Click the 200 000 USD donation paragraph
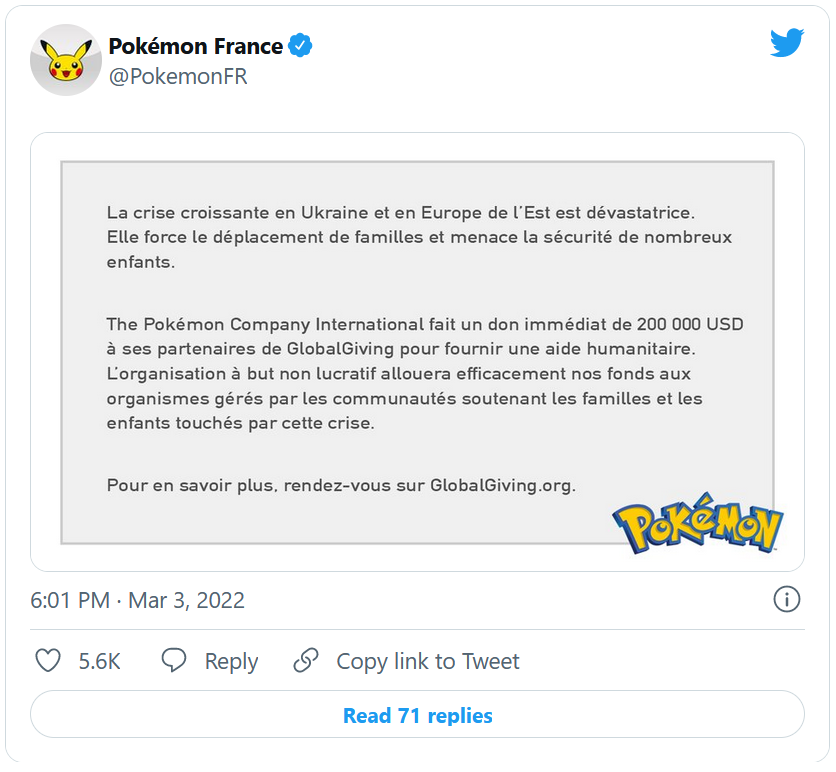Viewport: 836px width, 772px height. (x=424, y=373)
